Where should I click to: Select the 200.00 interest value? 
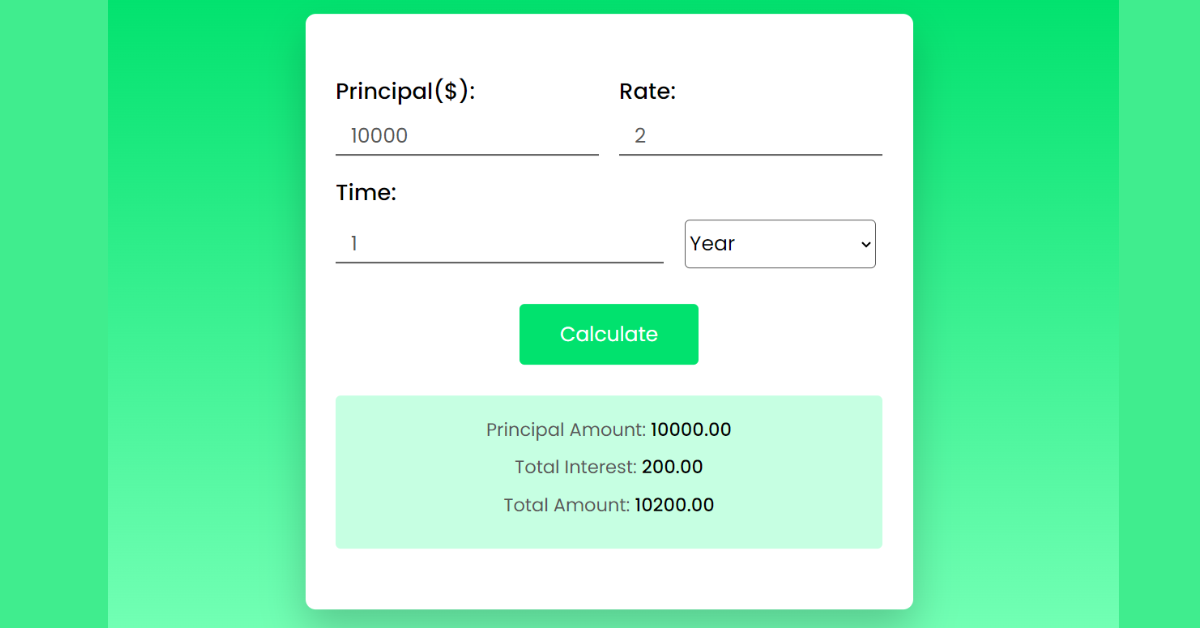(x=673, y=467)
